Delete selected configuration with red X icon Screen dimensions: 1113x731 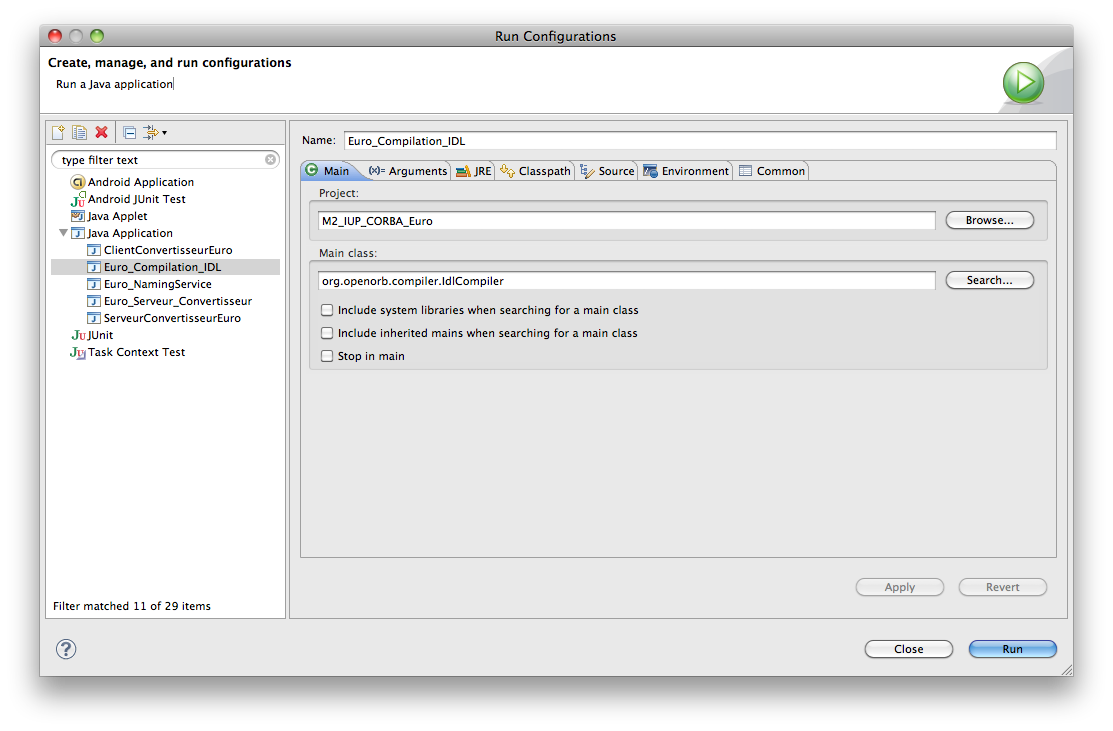coord(101,132)
